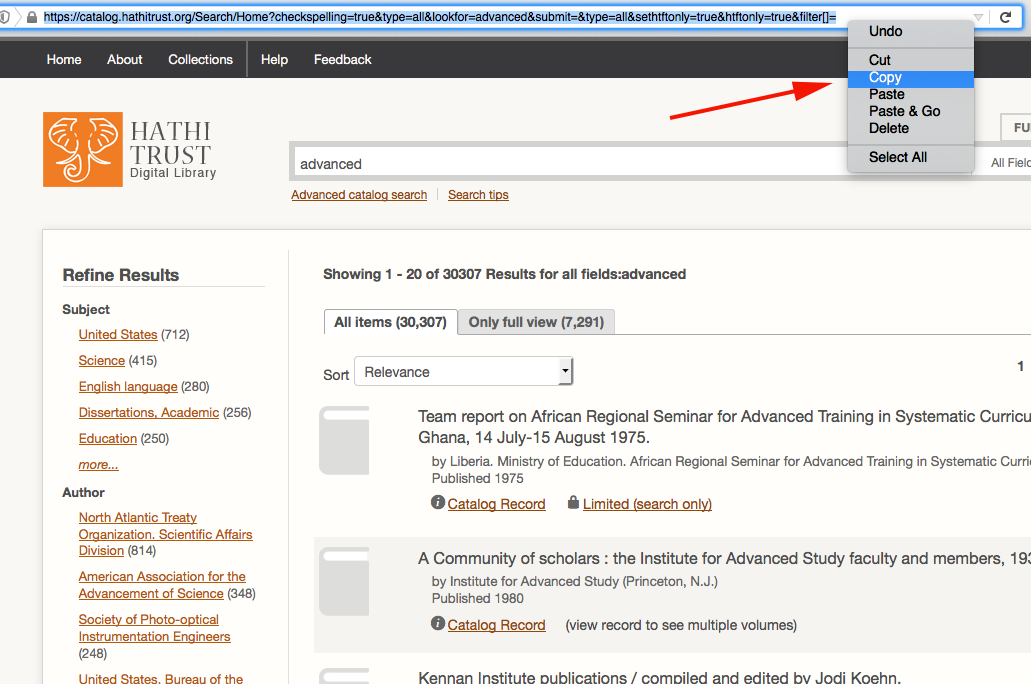This screenshot has width=1031, height=684.
Task: Filter by subject Education
Action: tap(107, 439)
